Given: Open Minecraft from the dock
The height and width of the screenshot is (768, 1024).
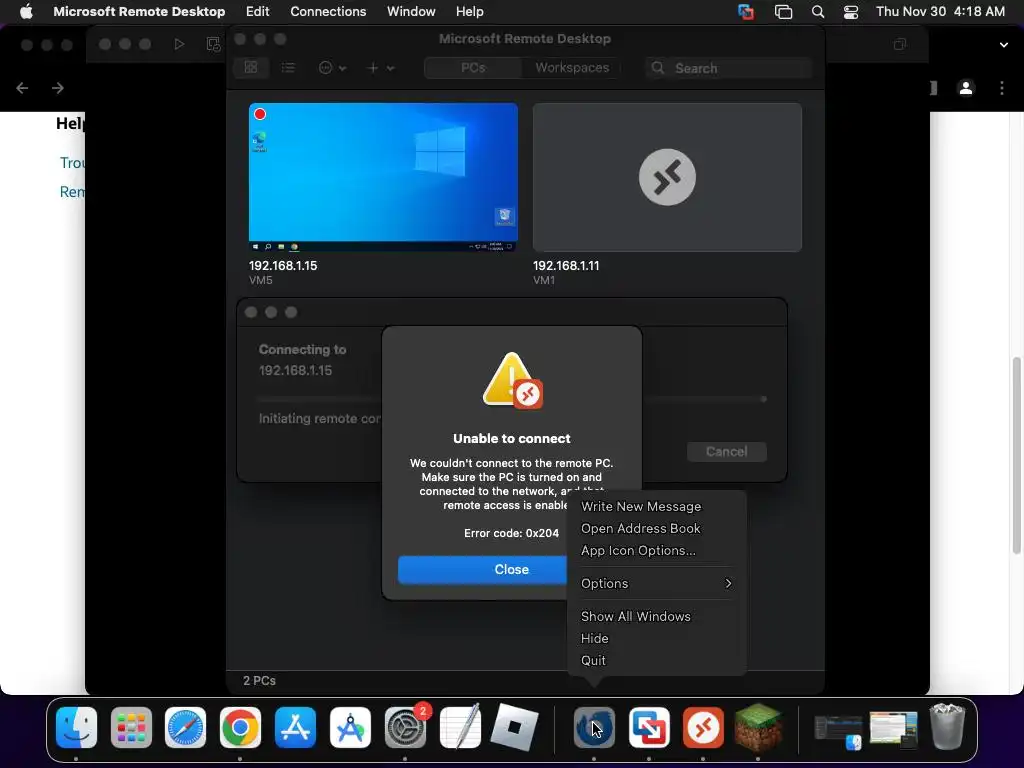Looking at the screenshot, I should pos(758,727).
